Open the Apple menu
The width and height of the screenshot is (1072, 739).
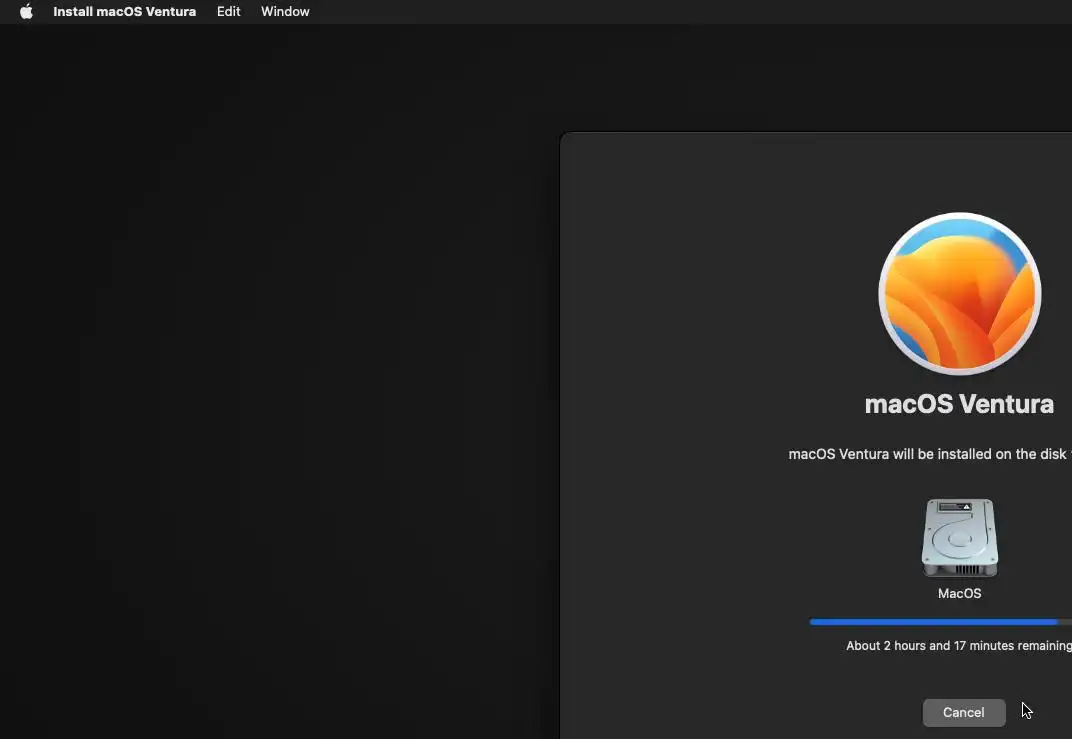click(x=26, y=12)
